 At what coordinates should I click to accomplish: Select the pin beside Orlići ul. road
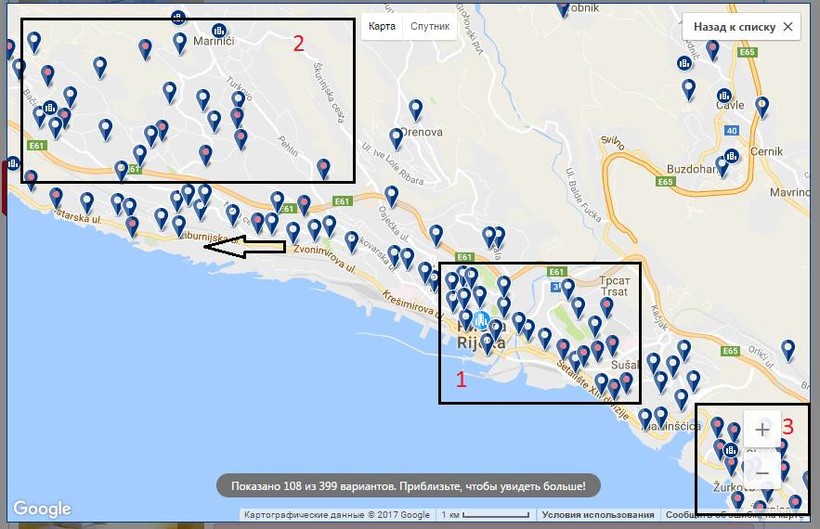click(x=788, y=349)
